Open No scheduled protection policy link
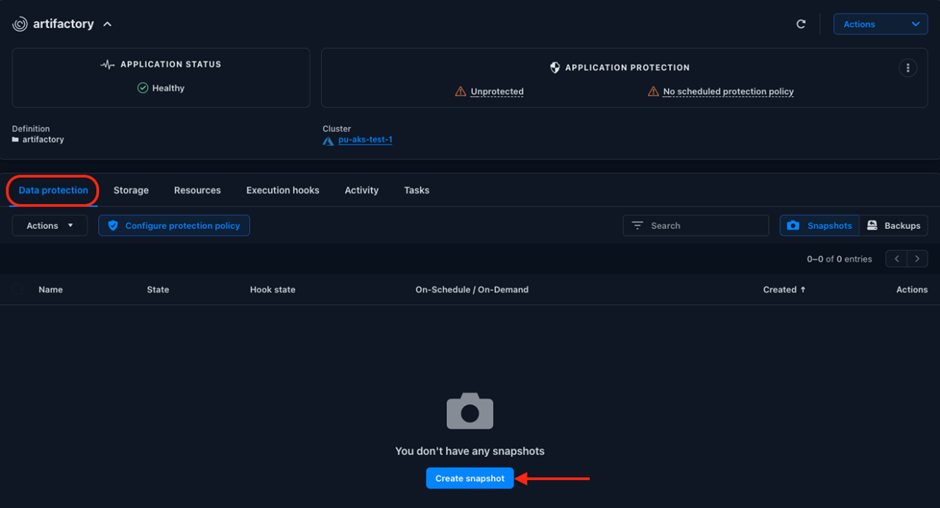940x508 pixels. [728, 91]
